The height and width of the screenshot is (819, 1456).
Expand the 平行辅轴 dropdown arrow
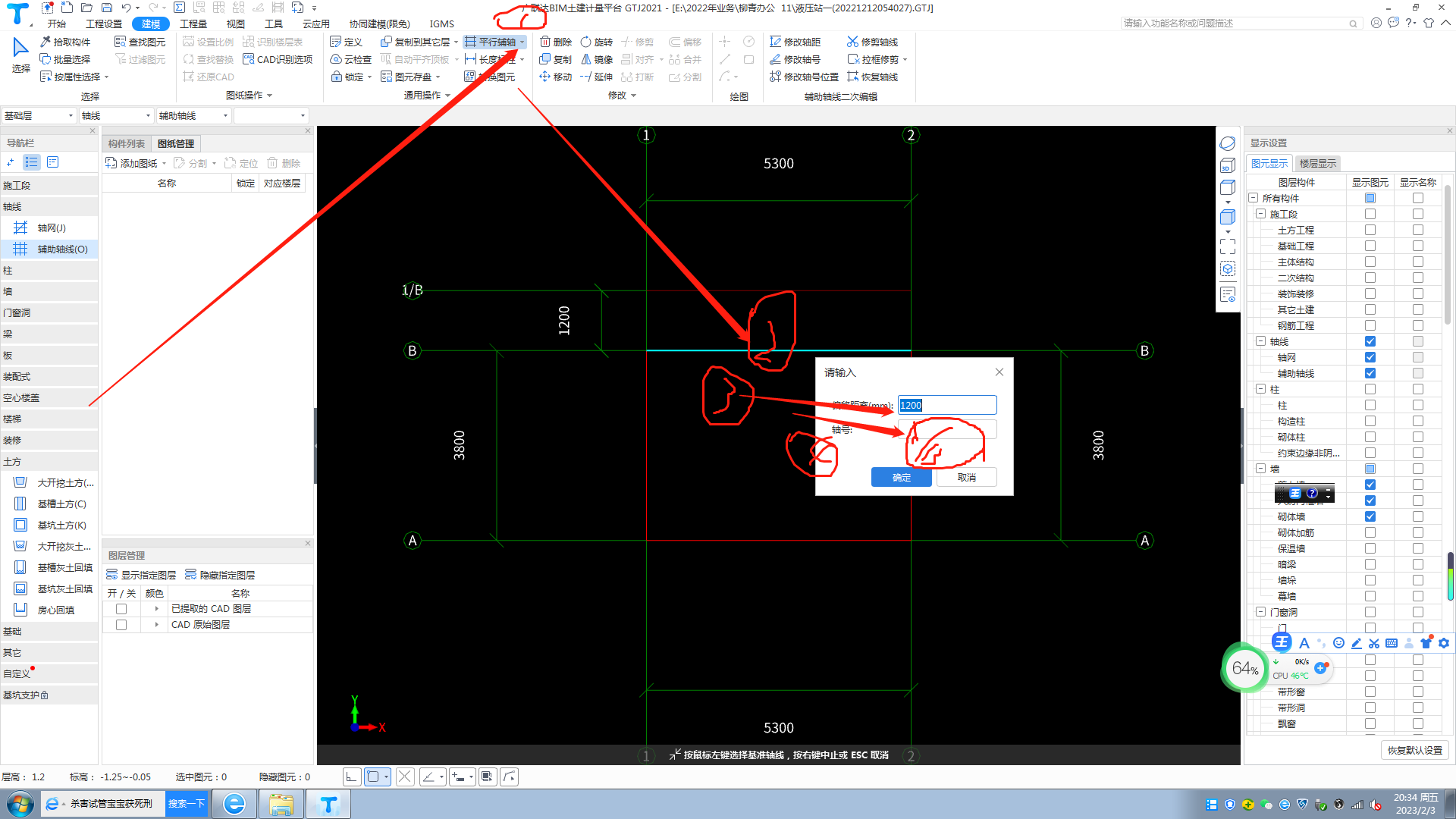click(522, 42)
